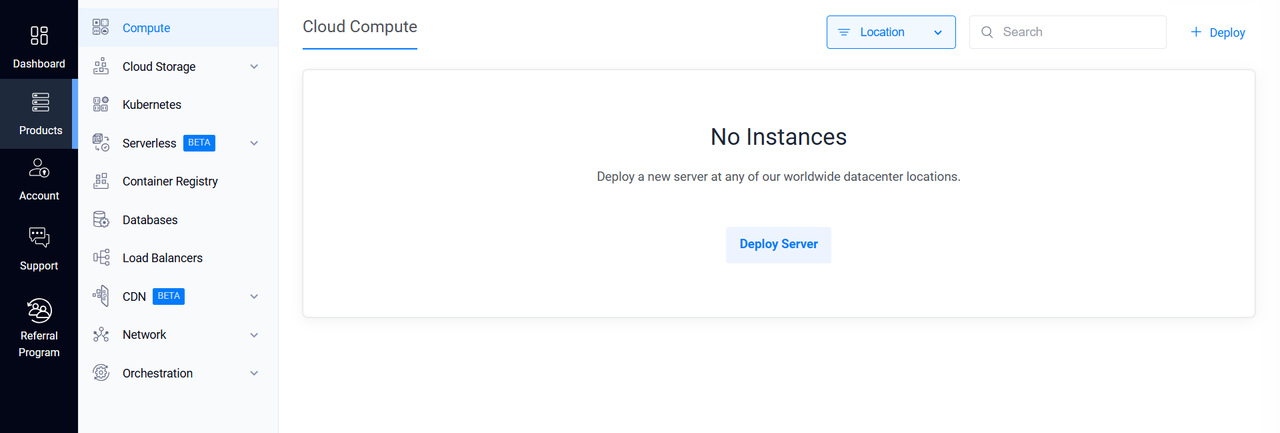Focus the Search input field

point(1068,32)
